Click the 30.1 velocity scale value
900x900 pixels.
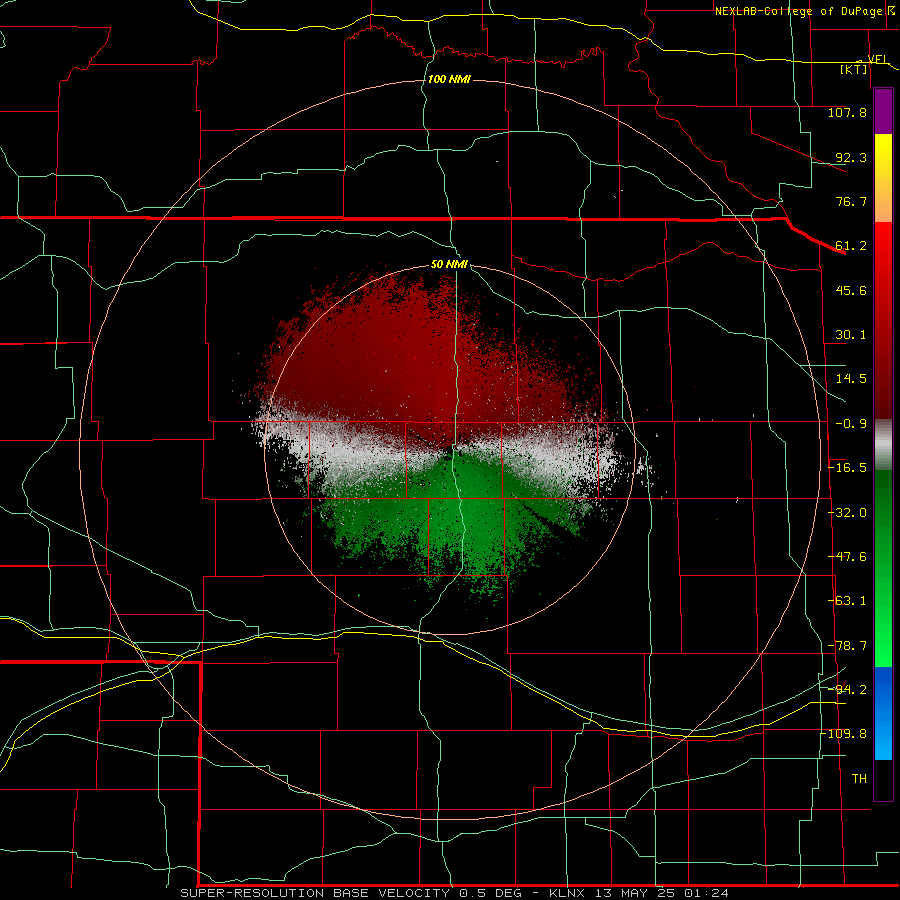click(x=851, y=335)
